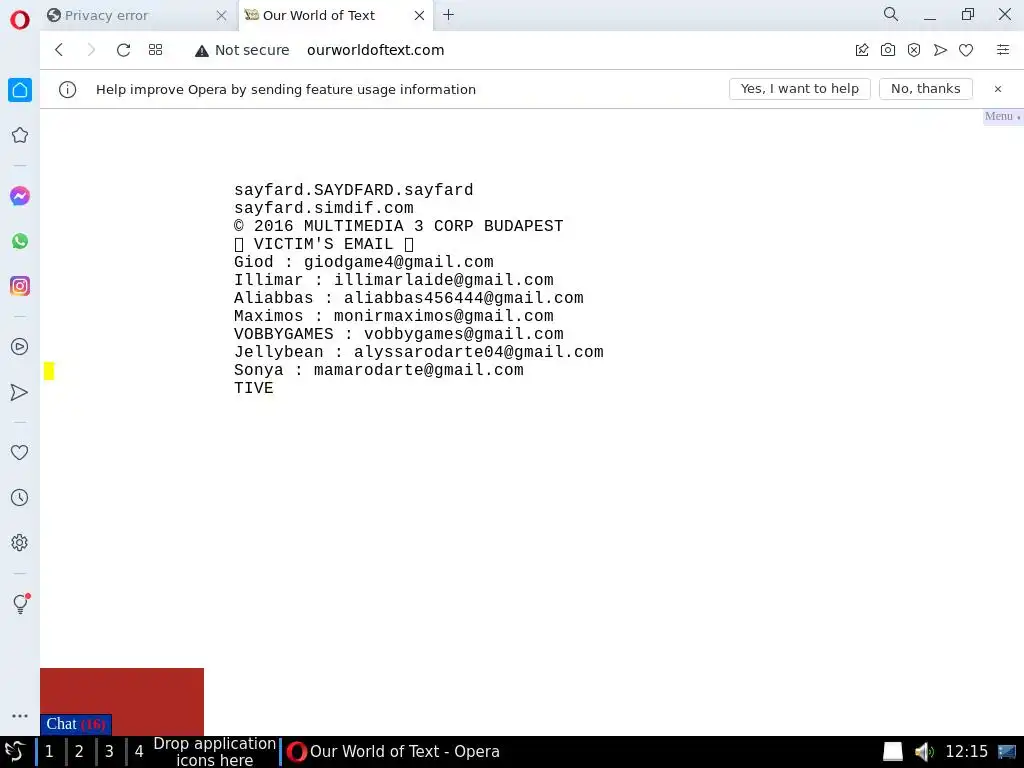
Task: Click the line VICTIM'S EMAIL
Action: tap(324, 244)
